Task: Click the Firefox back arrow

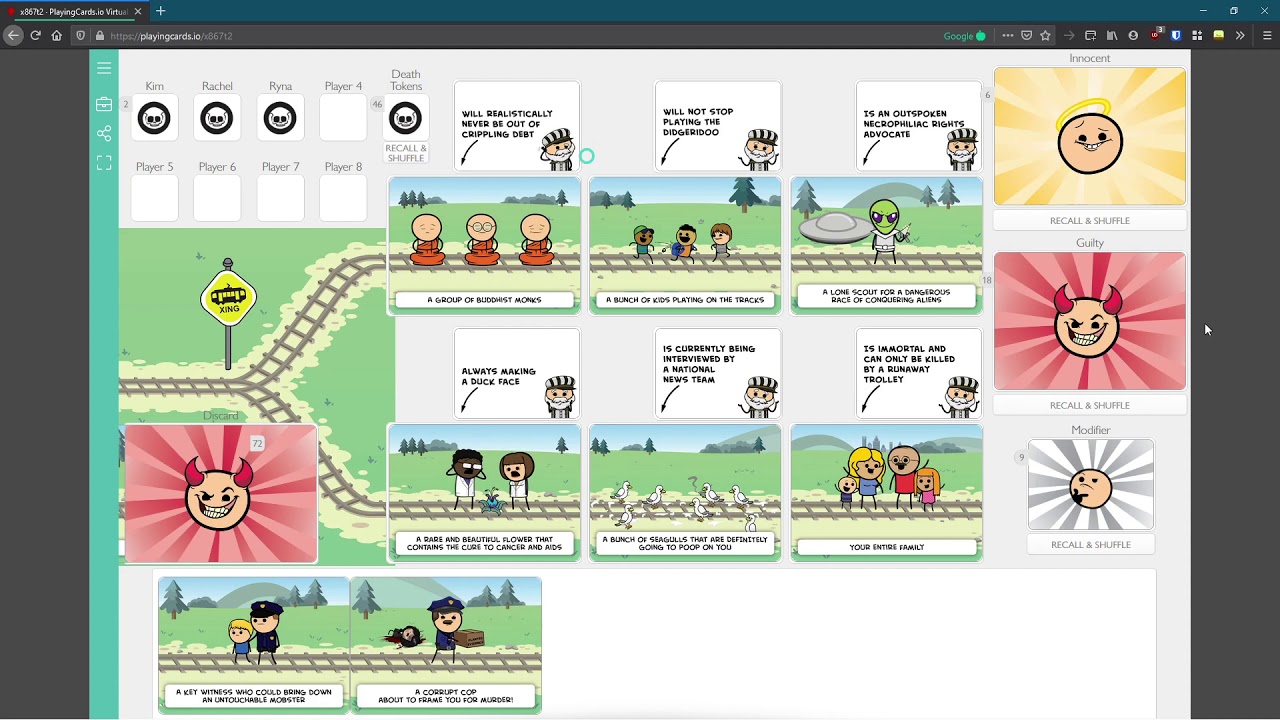Action: pos(13,35)
